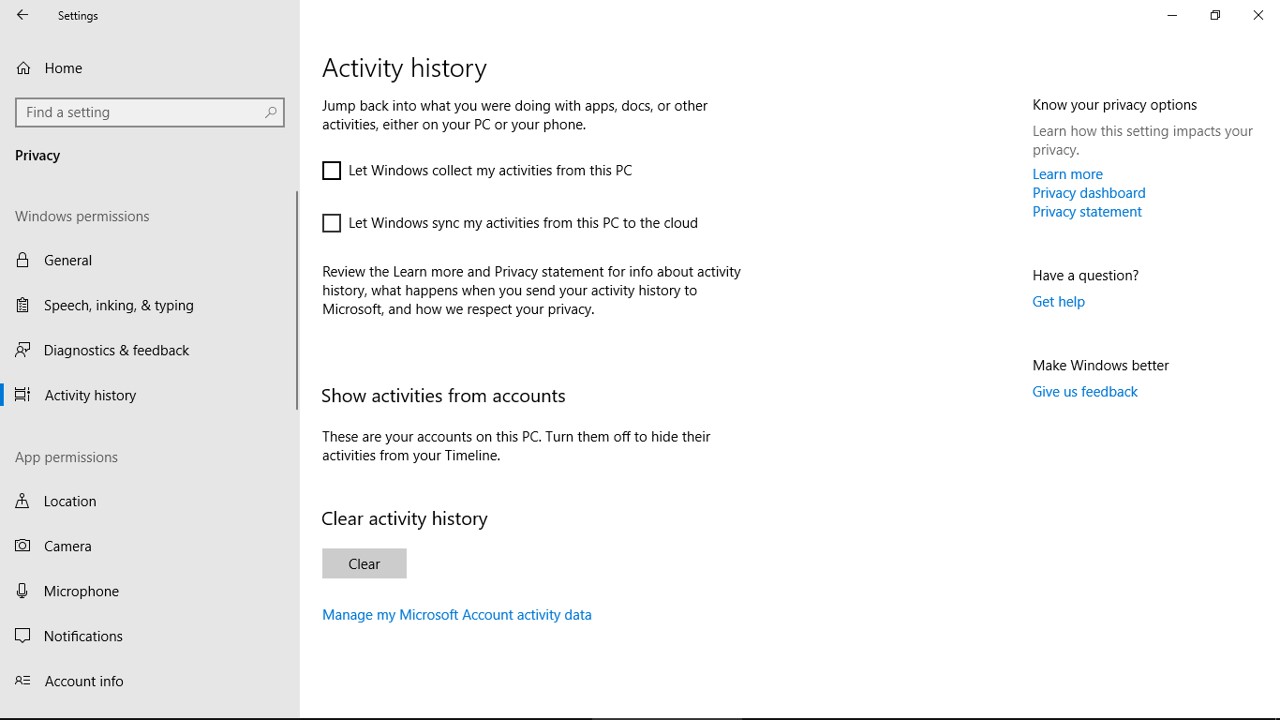Click the sidebar vertical scrollbar
1280x720 pixels.
point(297,300)
